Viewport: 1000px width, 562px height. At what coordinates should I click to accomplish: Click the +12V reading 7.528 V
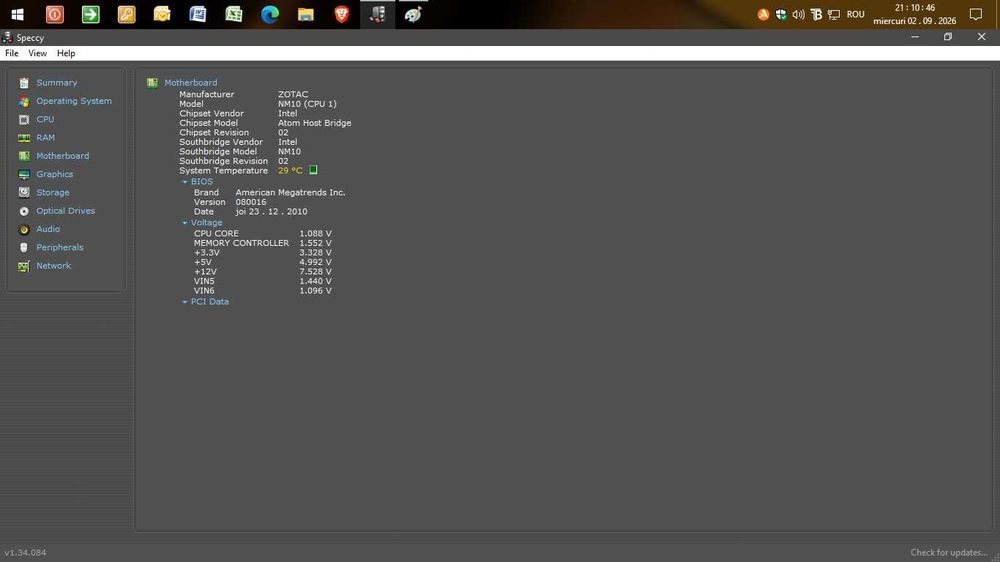pyautogui.click(x=315, y=272)
